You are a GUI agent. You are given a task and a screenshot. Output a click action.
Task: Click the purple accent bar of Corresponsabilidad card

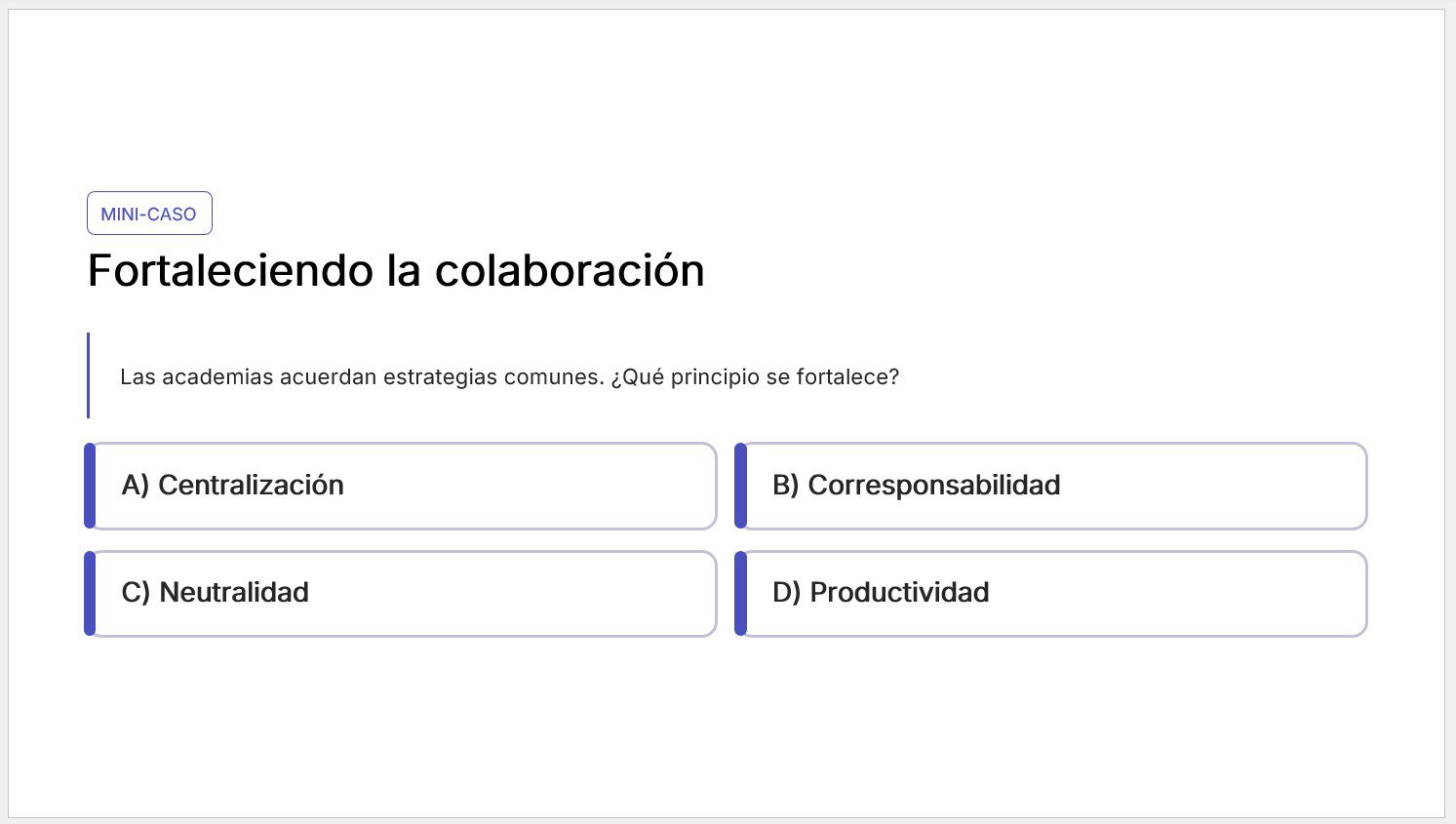740,486
